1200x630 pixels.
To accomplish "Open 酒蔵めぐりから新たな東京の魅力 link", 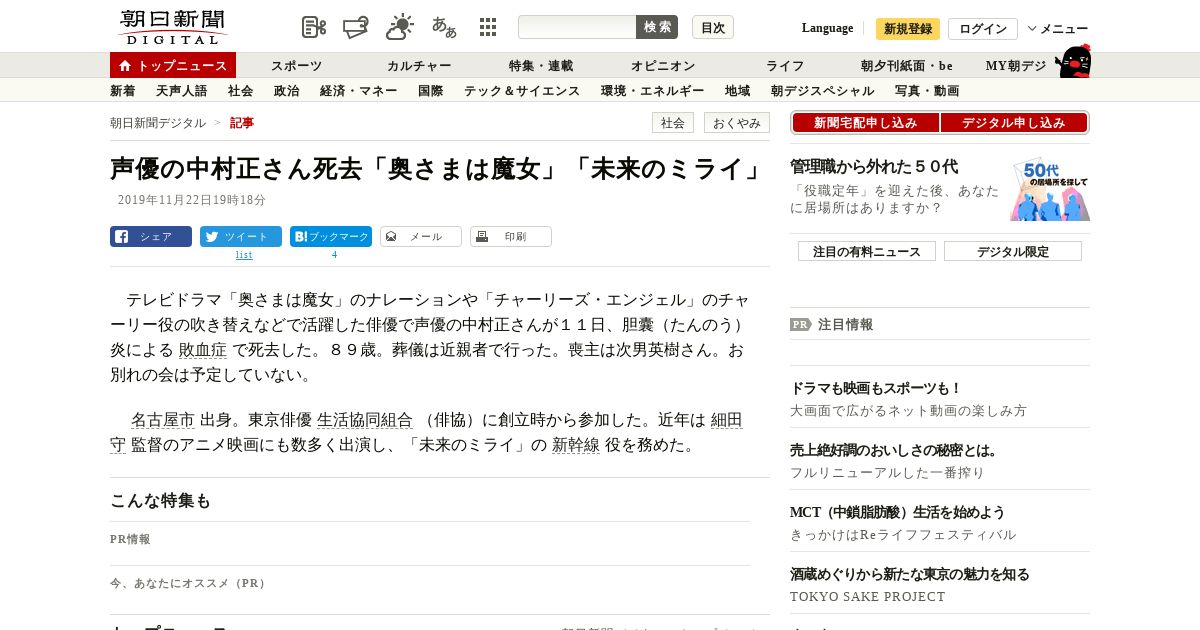I will tap(910, 574).
